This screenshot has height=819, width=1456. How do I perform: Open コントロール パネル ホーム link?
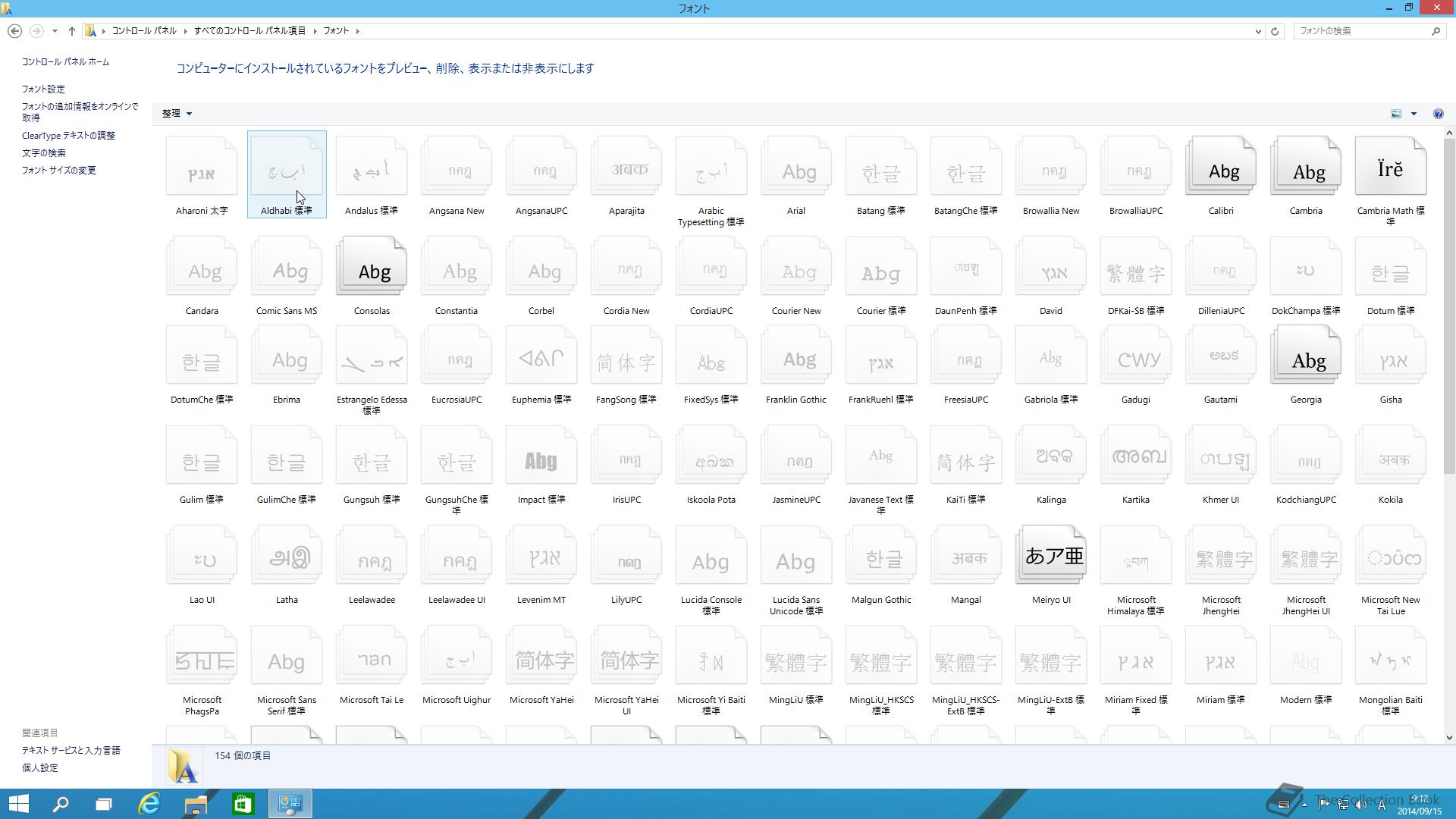[x=65, y=62]
